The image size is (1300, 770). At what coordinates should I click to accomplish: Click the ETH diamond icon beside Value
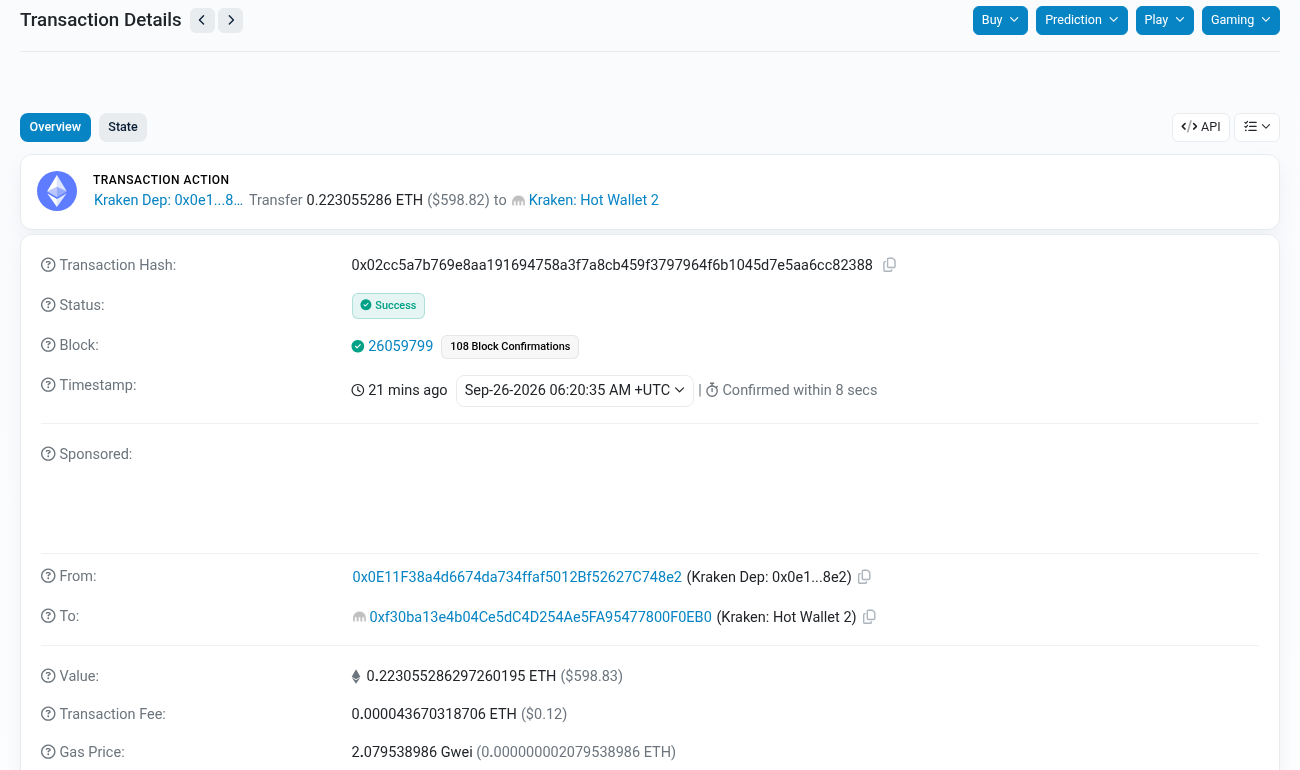coord(356,677)
